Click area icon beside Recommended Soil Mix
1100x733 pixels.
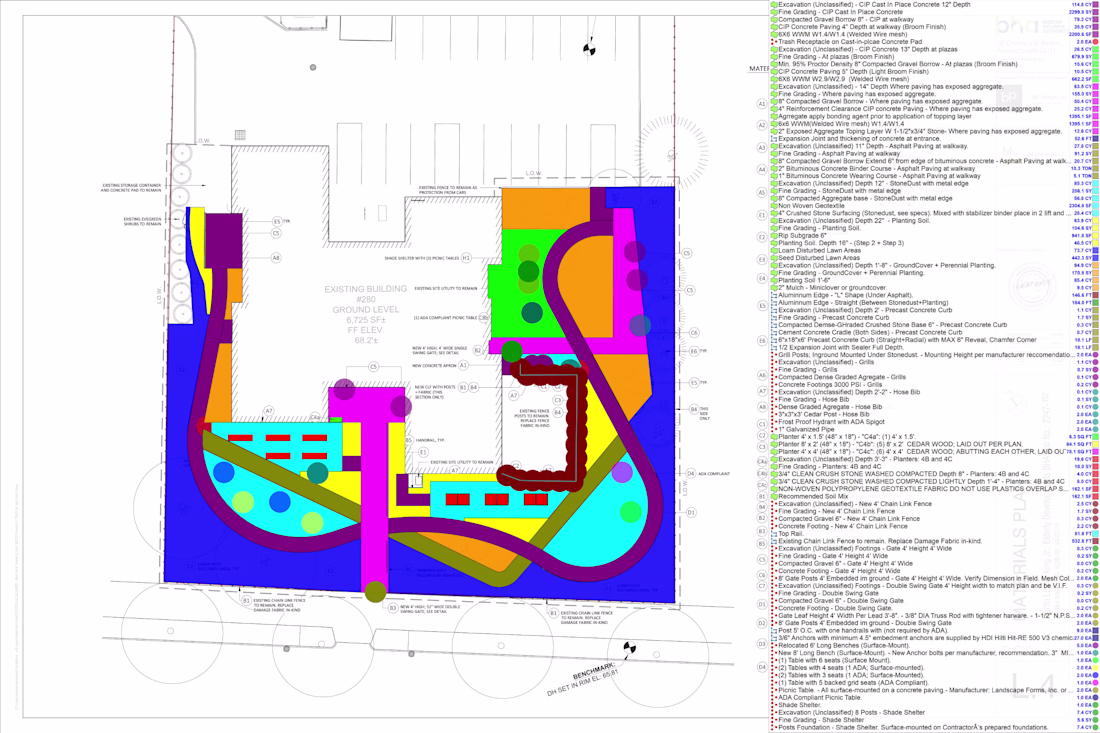click(774, 497)
